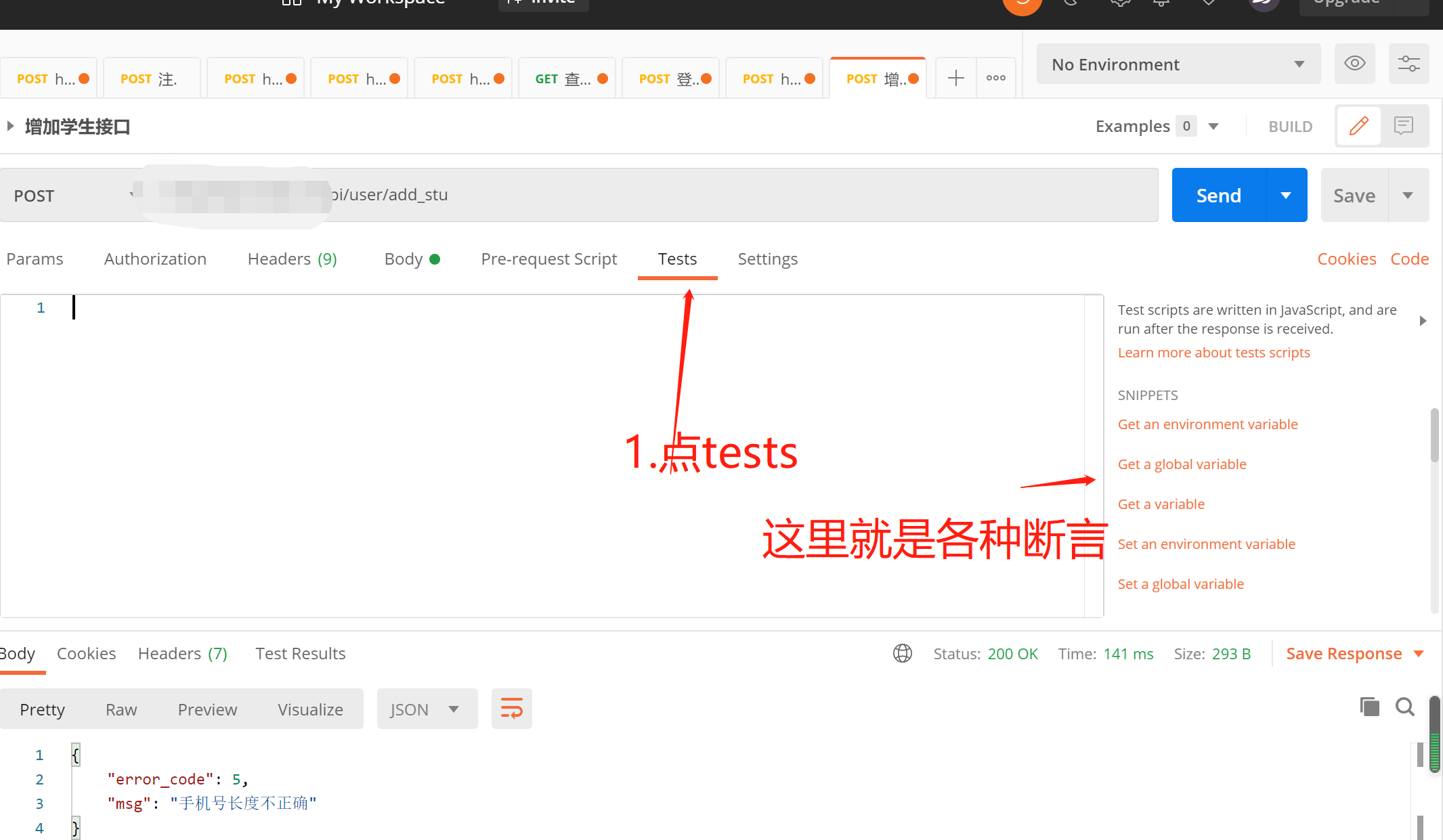Open the manage environments settings icon
Image resolution: width=1443 pixels, height=840 pixels.
click(x=1408, y=64)
